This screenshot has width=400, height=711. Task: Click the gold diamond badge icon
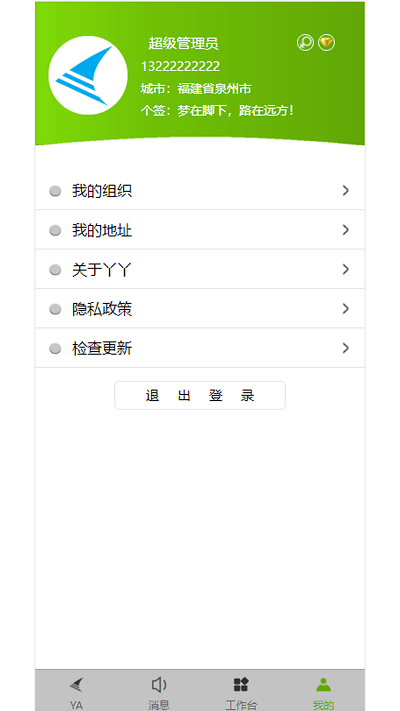coord(327,43)
